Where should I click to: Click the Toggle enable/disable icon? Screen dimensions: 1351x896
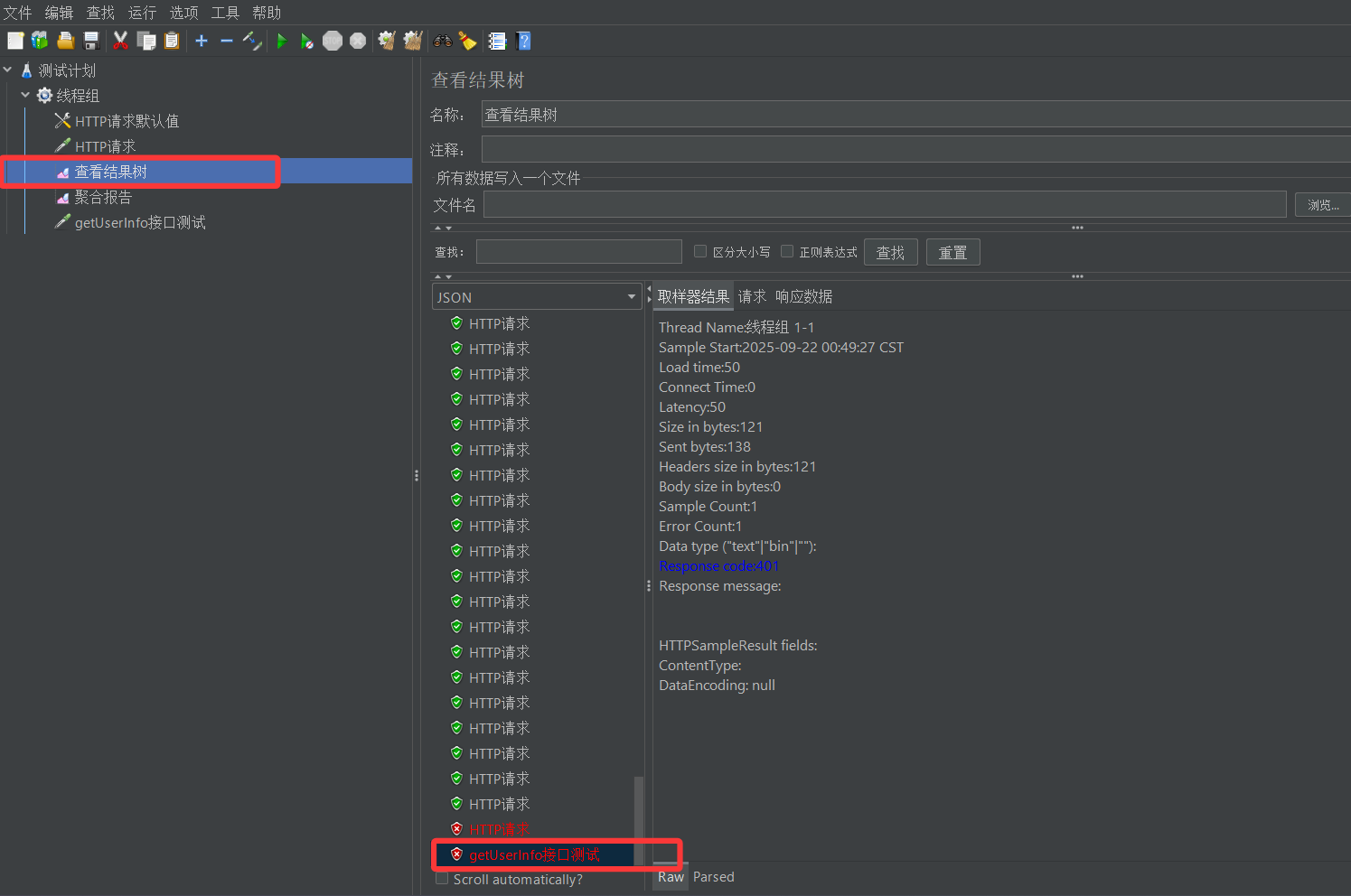click(x=252, y=41)
